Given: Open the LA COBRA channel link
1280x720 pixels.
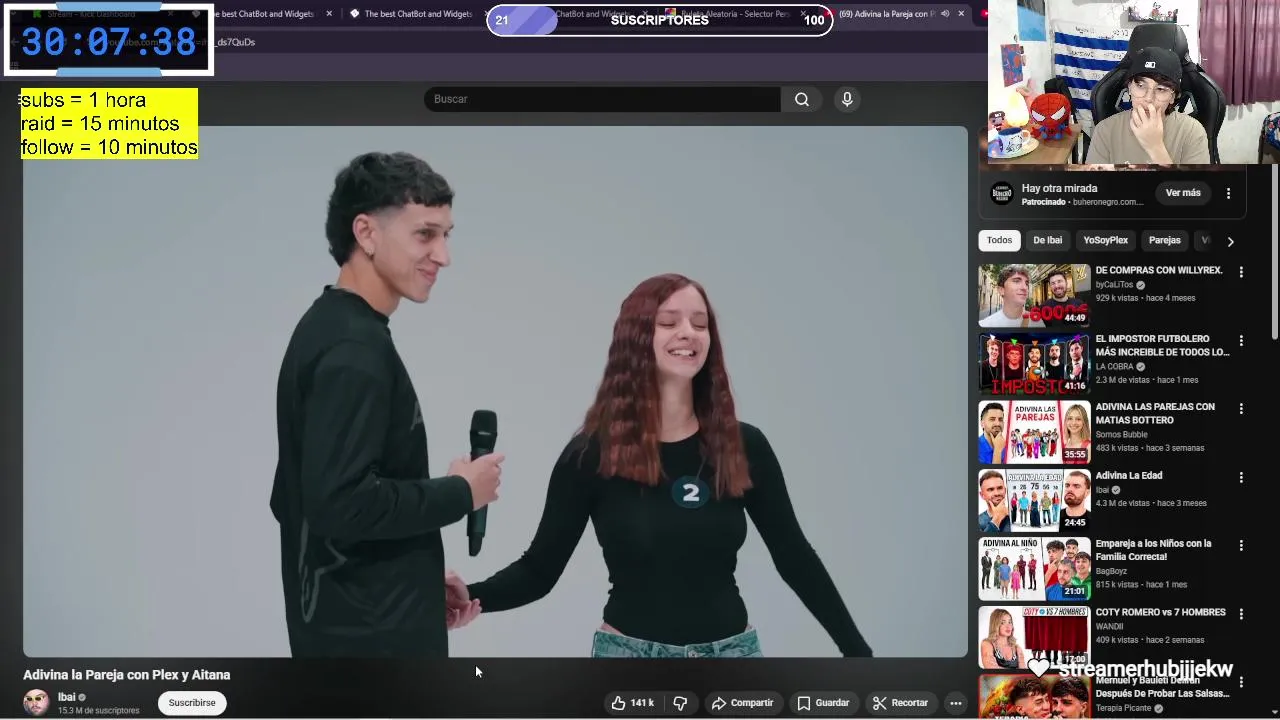Looking at the screenshot, I should tap(1115, 367).
